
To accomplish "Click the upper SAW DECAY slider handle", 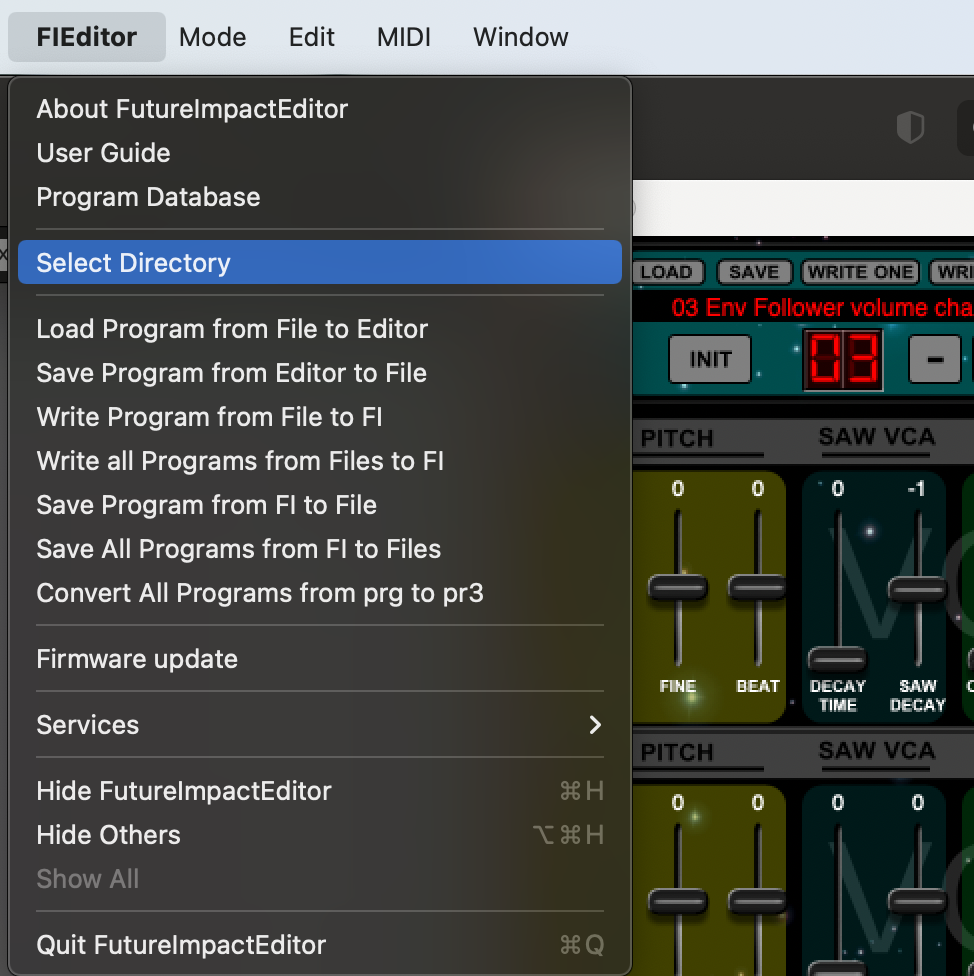I will tap(917, 589).
